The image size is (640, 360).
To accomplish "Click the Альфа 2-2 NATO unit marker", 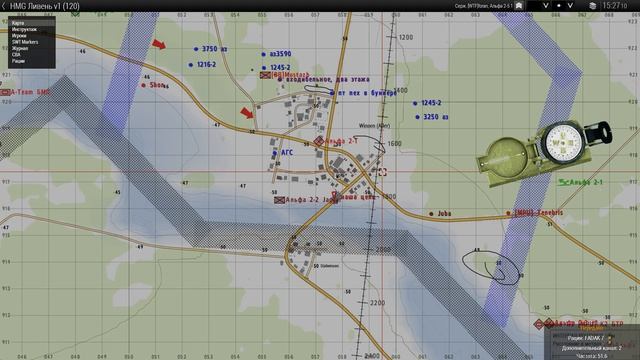I will [x=279, y=200].
